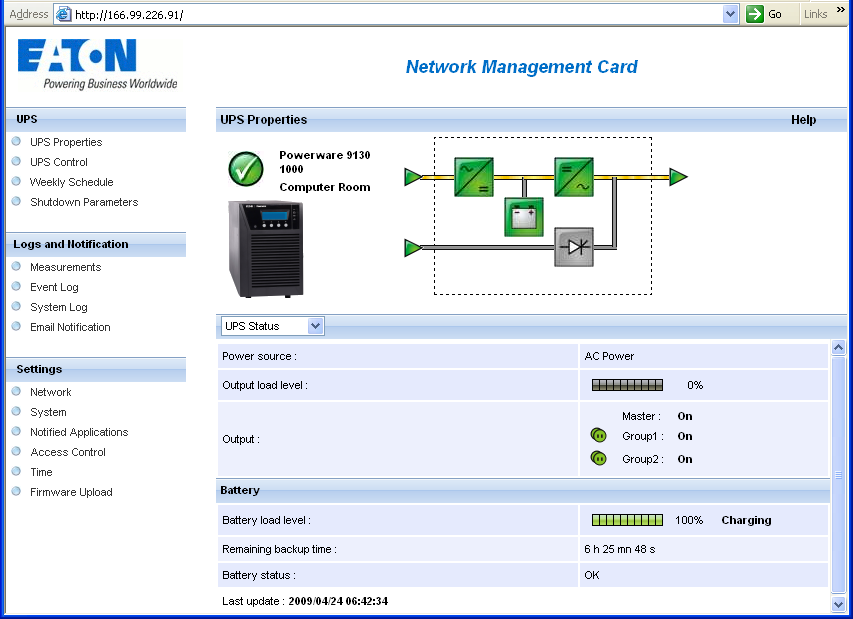Click the gray bypass switch block in the diagram
Viewport: 853px width, 619px height.
coord(574,247)
